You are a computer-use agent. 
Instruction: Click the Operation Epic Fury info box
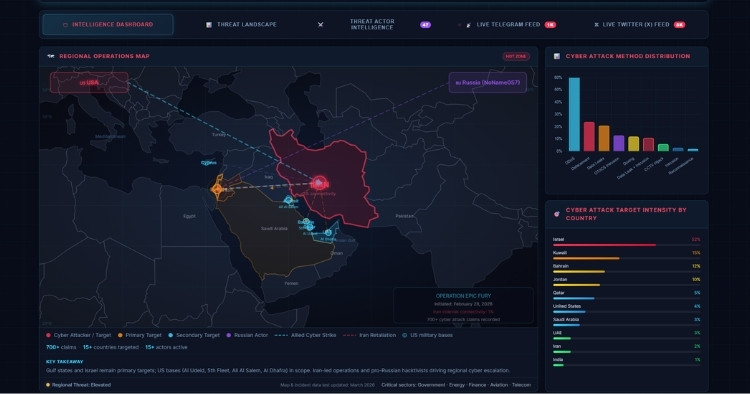pyautogui.click(x=463, y=306)
